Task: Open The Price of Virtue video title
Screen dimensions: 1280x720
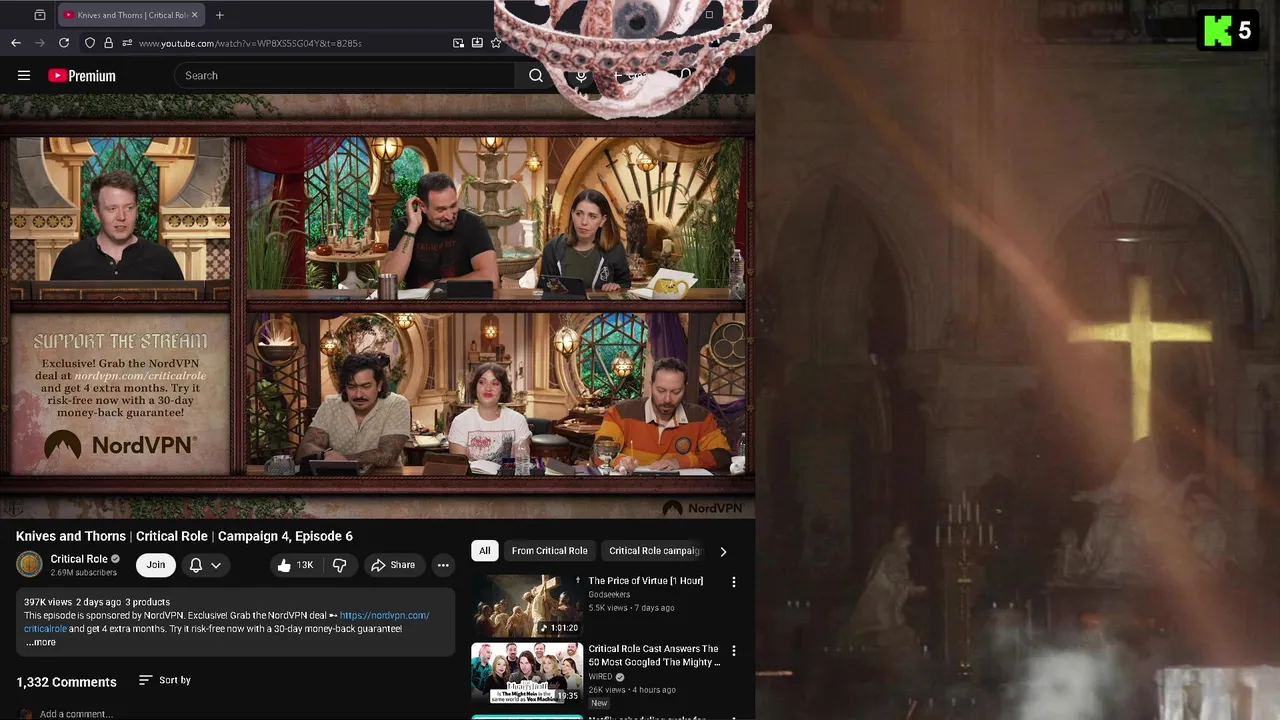Action: click(646, 581)
